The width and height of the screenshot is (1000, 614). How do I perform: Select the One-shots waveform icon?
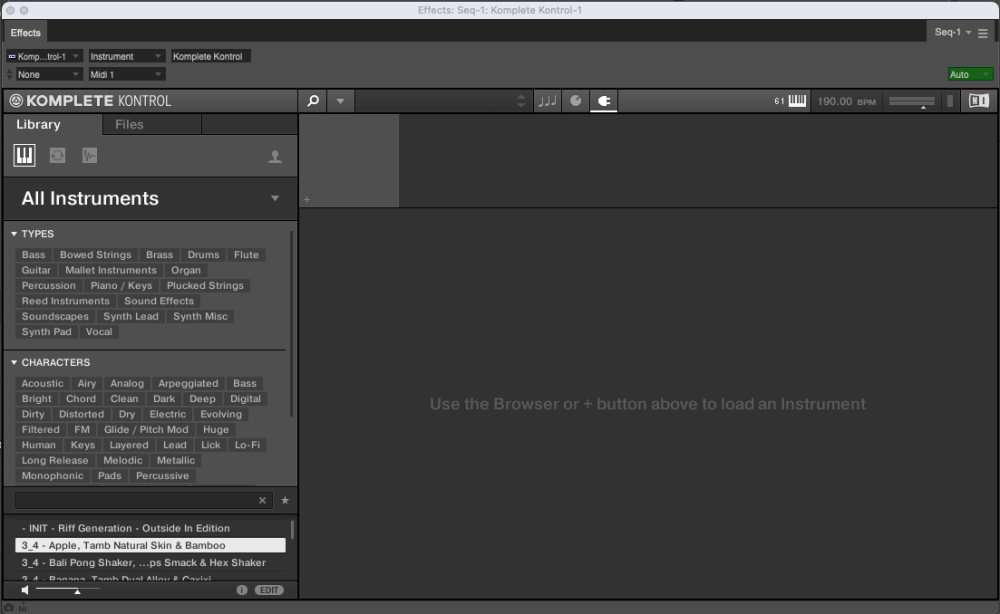(x=89, y=155)
